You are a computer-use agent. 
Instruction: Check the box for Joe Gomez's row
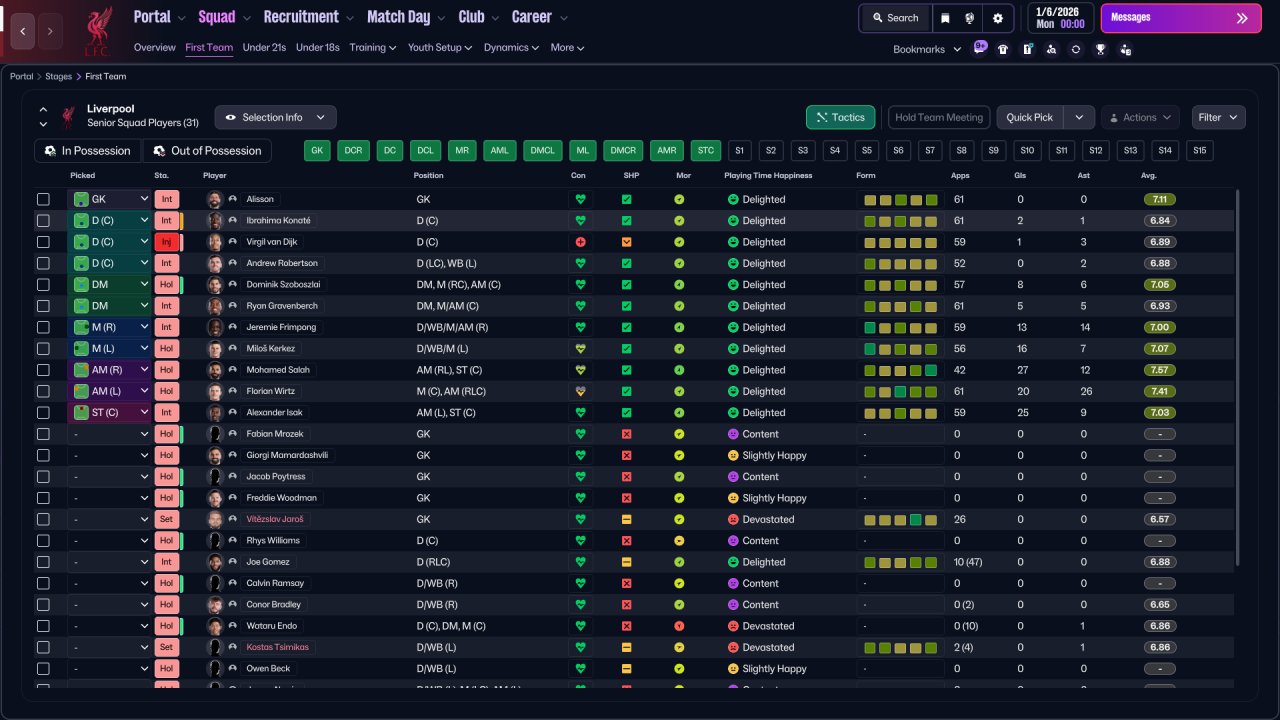coord(43,562)
